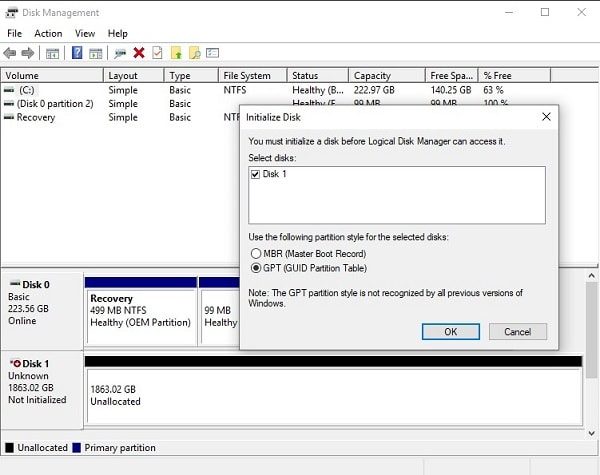Maximize the Disk Management window

[x=545, y=12]
